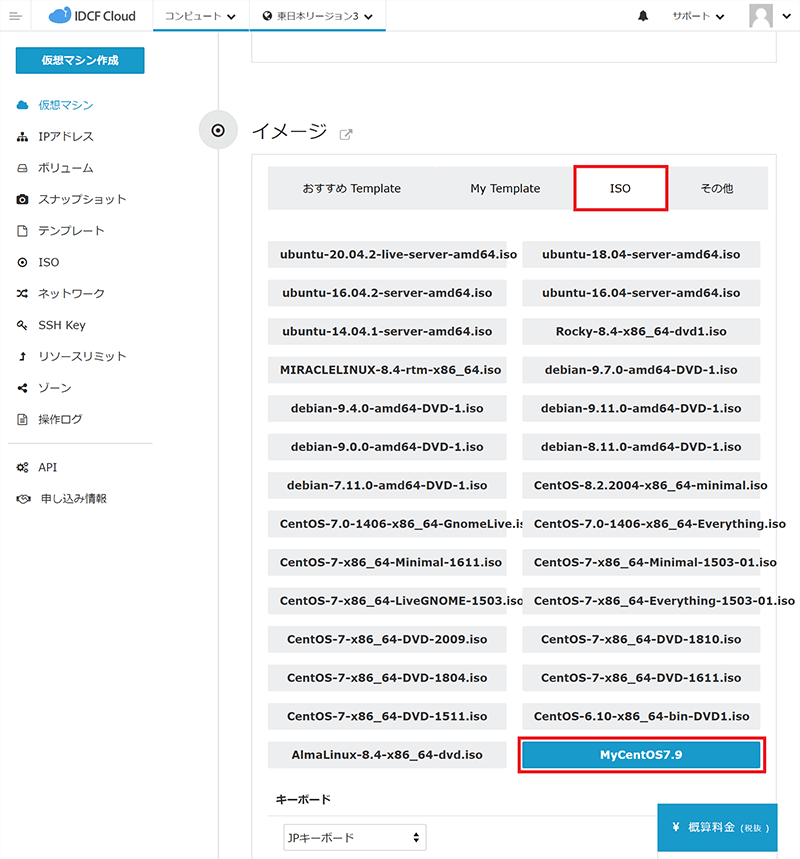Image resolution: width=800 pixels, height=859 pixels.
Task: Click the 操作ログ document icon
Action: coord(22,419)
